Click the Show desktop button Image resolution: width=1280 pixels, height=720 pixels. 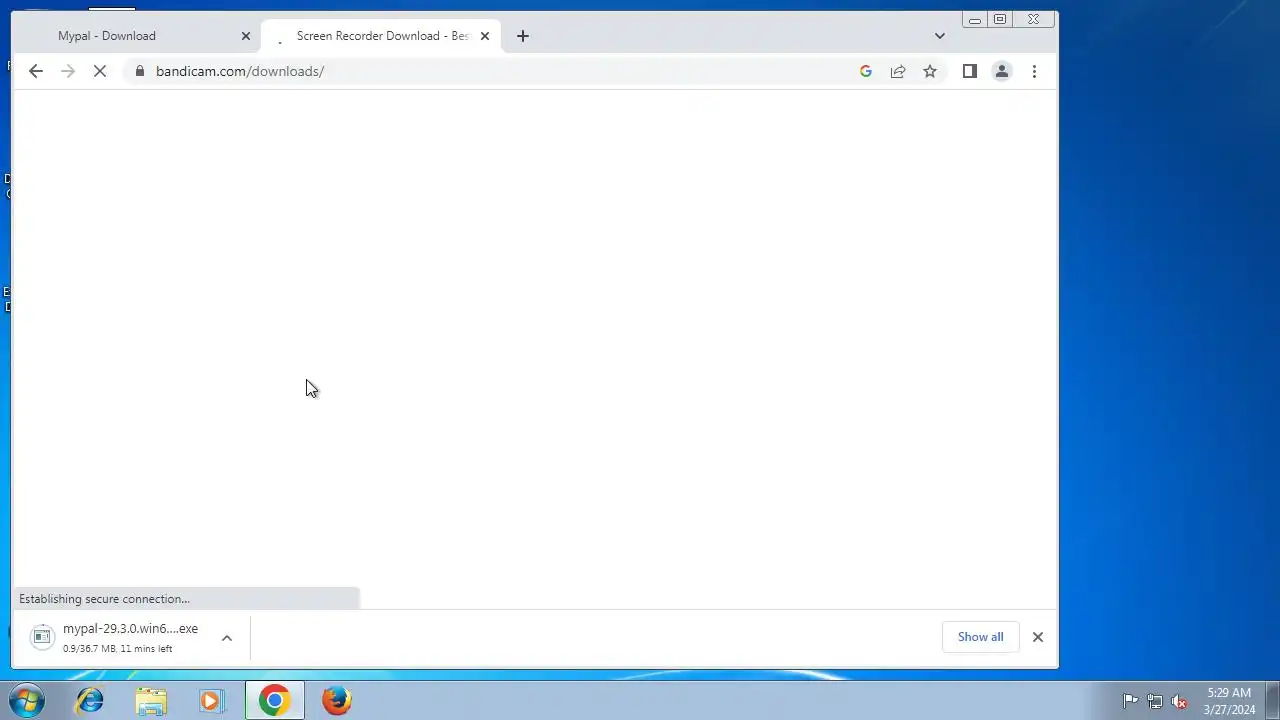point(1272,701)
